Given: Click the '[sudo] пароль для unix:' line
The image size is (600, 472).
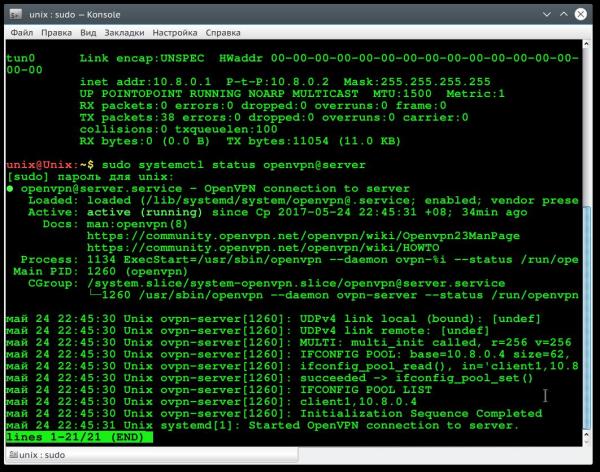Looking at the screenshot, I should point(90,176).
